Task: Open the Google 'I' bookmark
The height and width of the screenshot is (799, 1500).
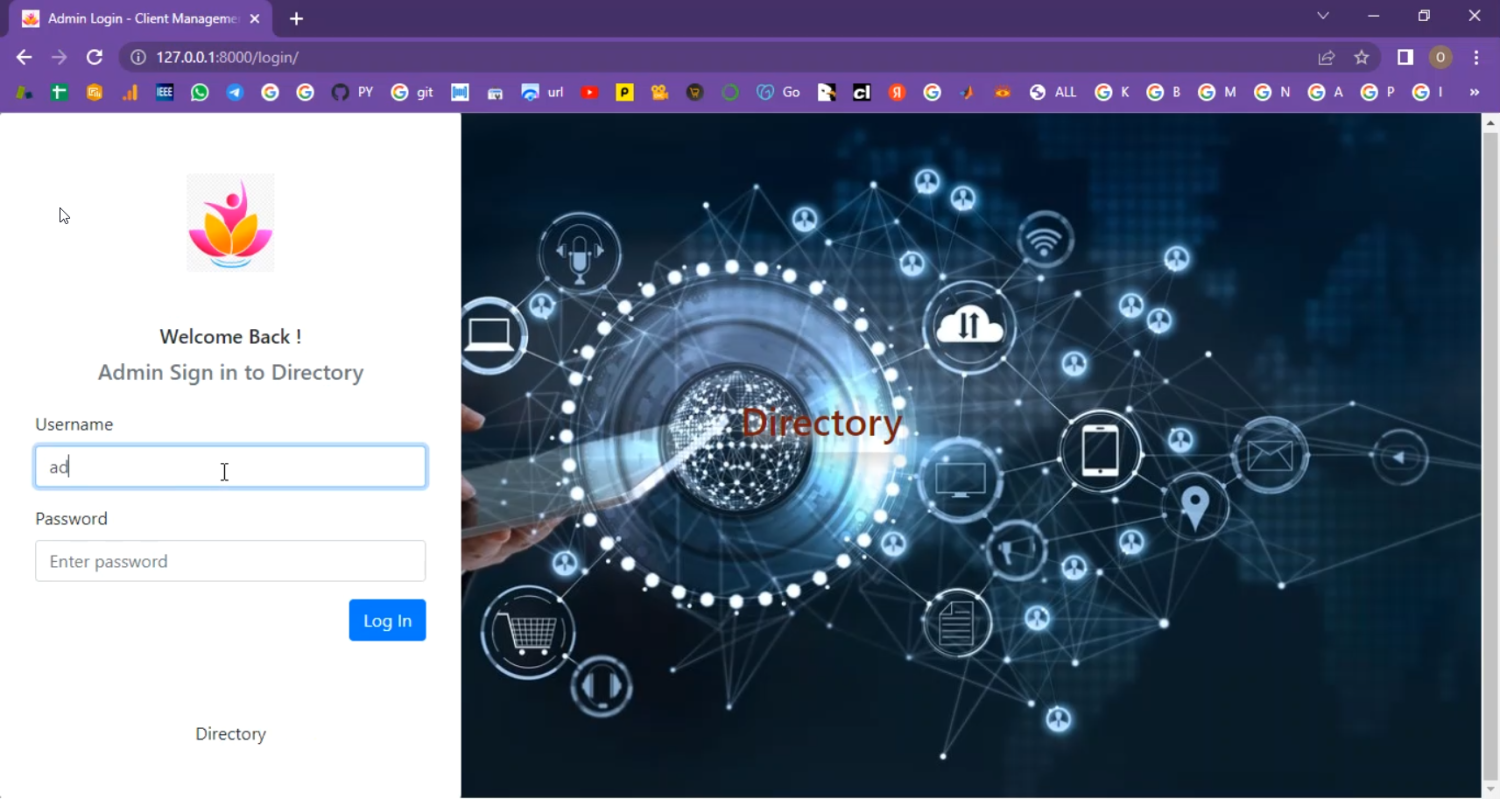Action: [1428, 92]
